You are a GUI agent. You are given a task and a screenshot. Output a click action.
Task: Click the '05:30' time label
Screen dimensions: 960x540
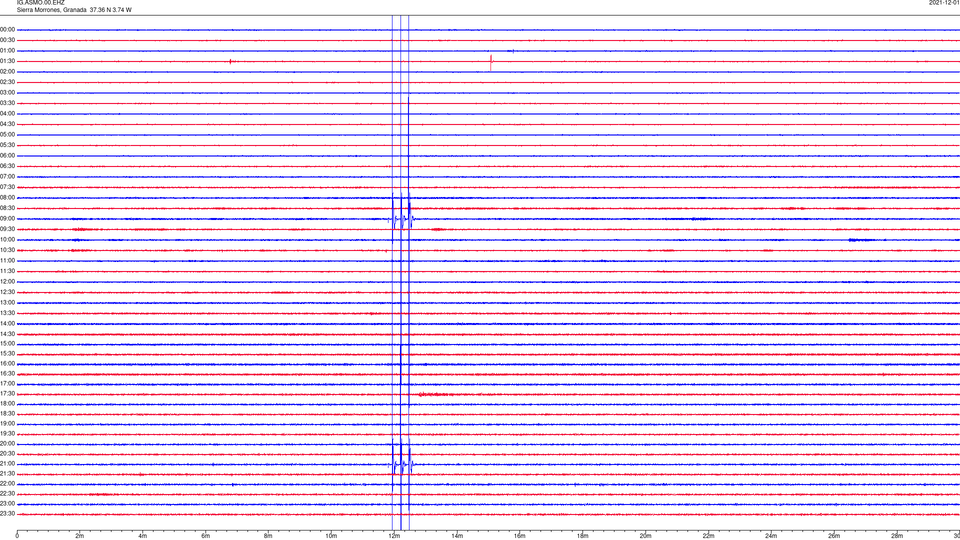click(x=7, y=145)
